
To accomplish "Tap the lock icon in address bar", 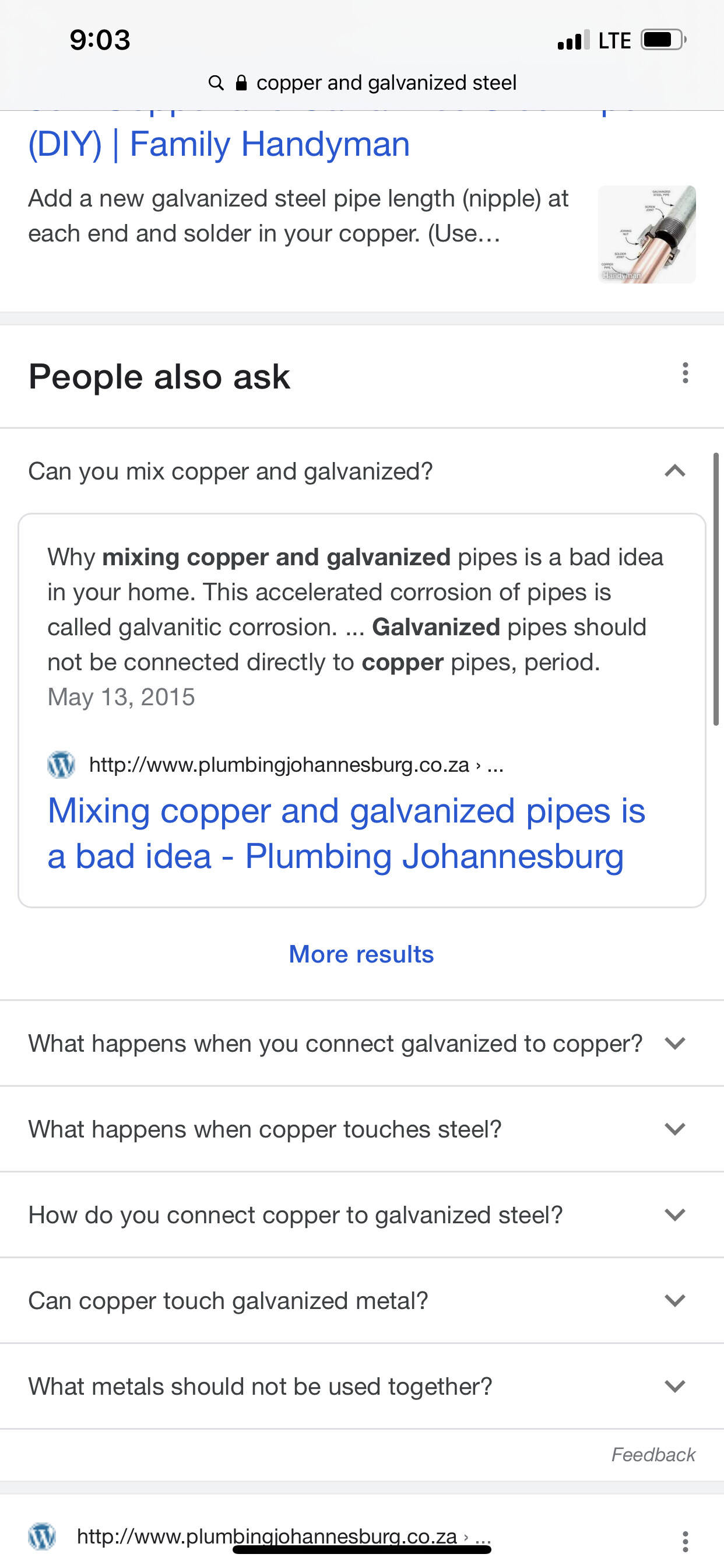I will (241, 83).
